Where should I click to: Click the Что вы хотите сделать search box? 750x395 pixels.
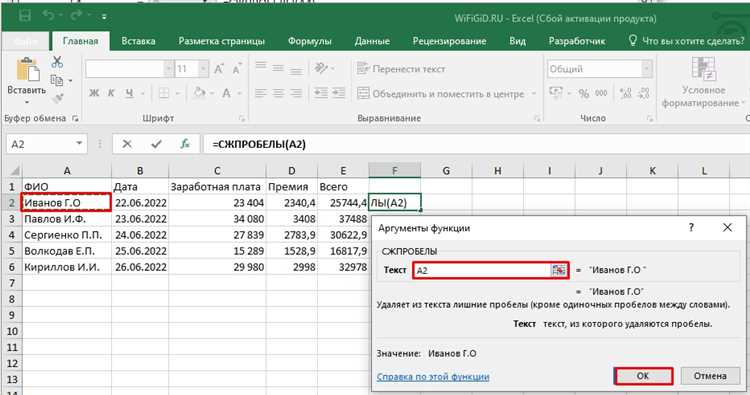687,41
